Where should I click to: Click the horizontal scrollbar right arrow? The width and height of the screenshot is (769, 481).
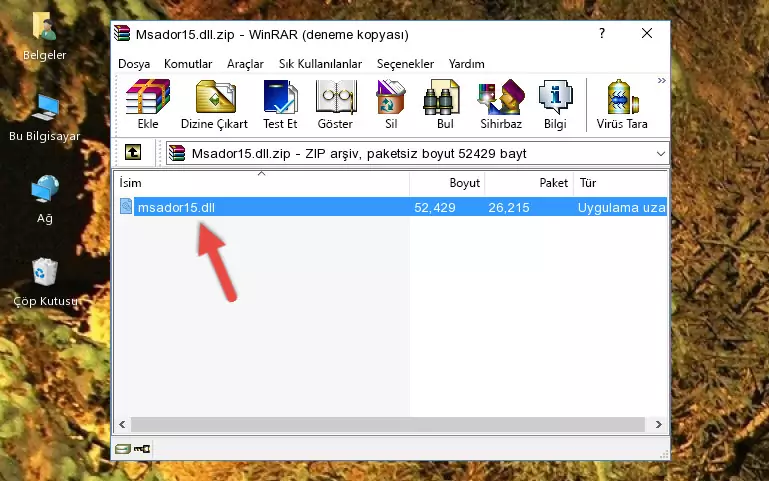coord(659,425)
